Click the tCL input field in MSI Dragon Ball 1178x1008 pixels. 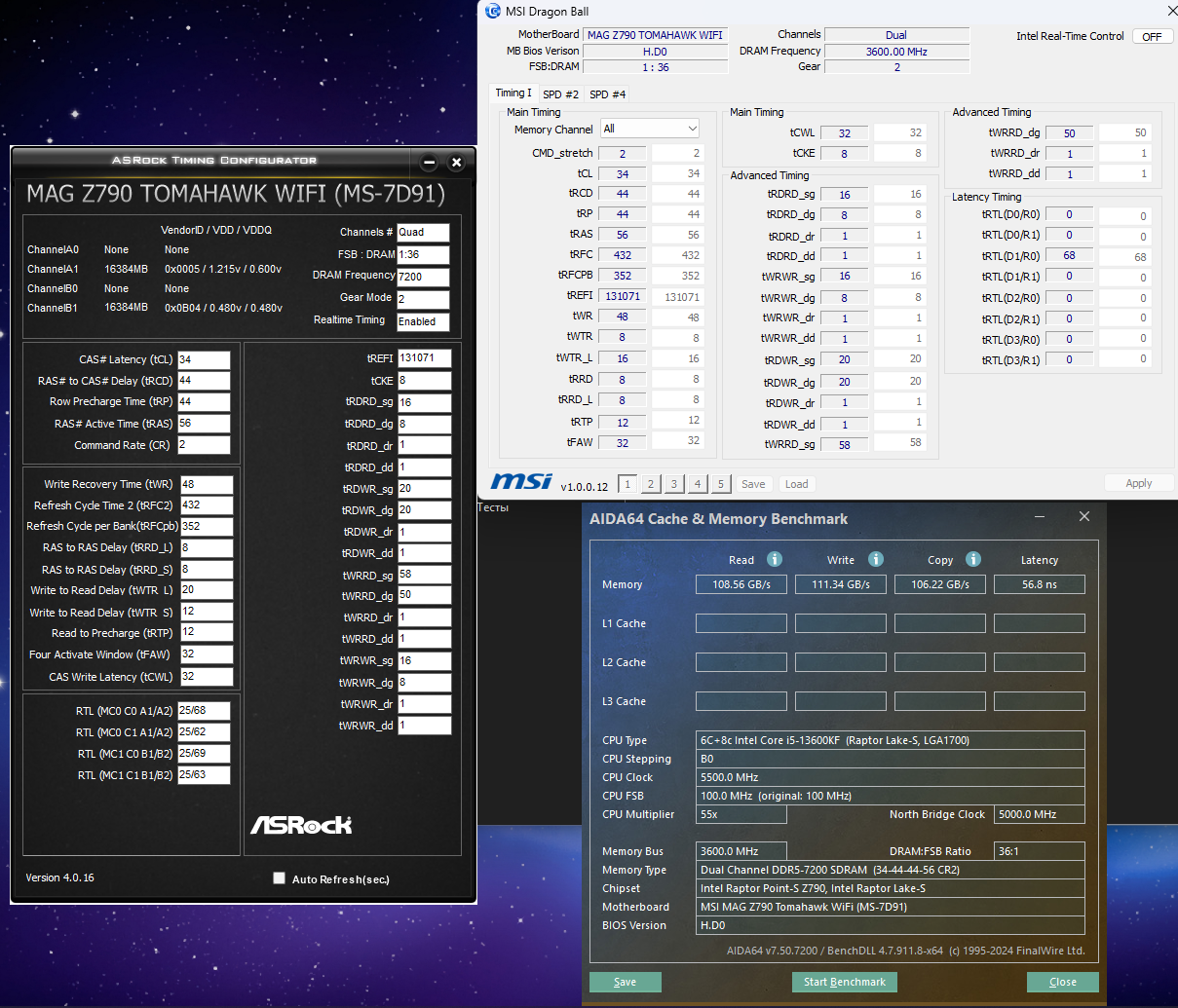click(623, 174)
